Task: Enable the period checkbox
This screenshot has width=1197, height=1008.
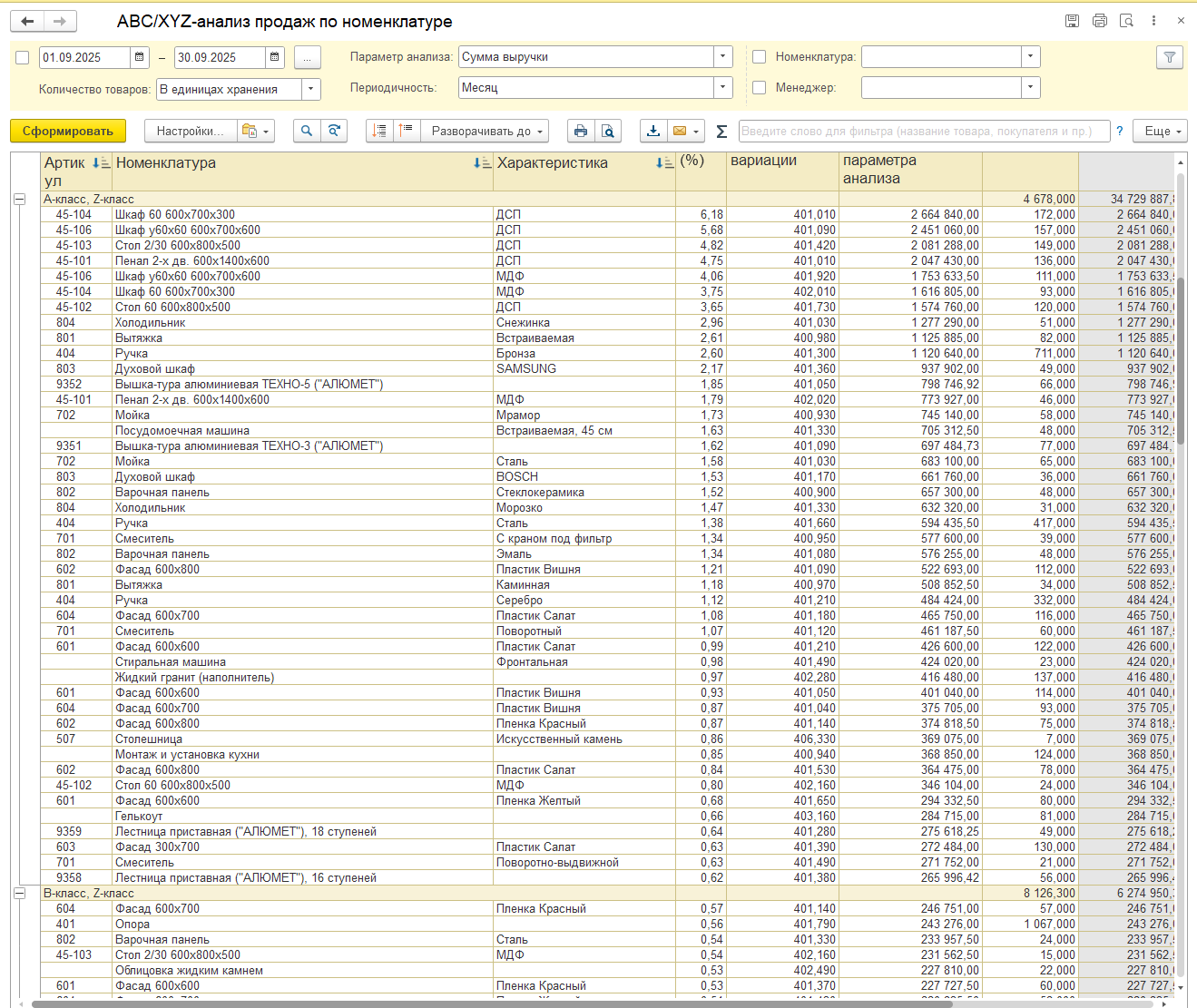Action: (x=23, y=58)
